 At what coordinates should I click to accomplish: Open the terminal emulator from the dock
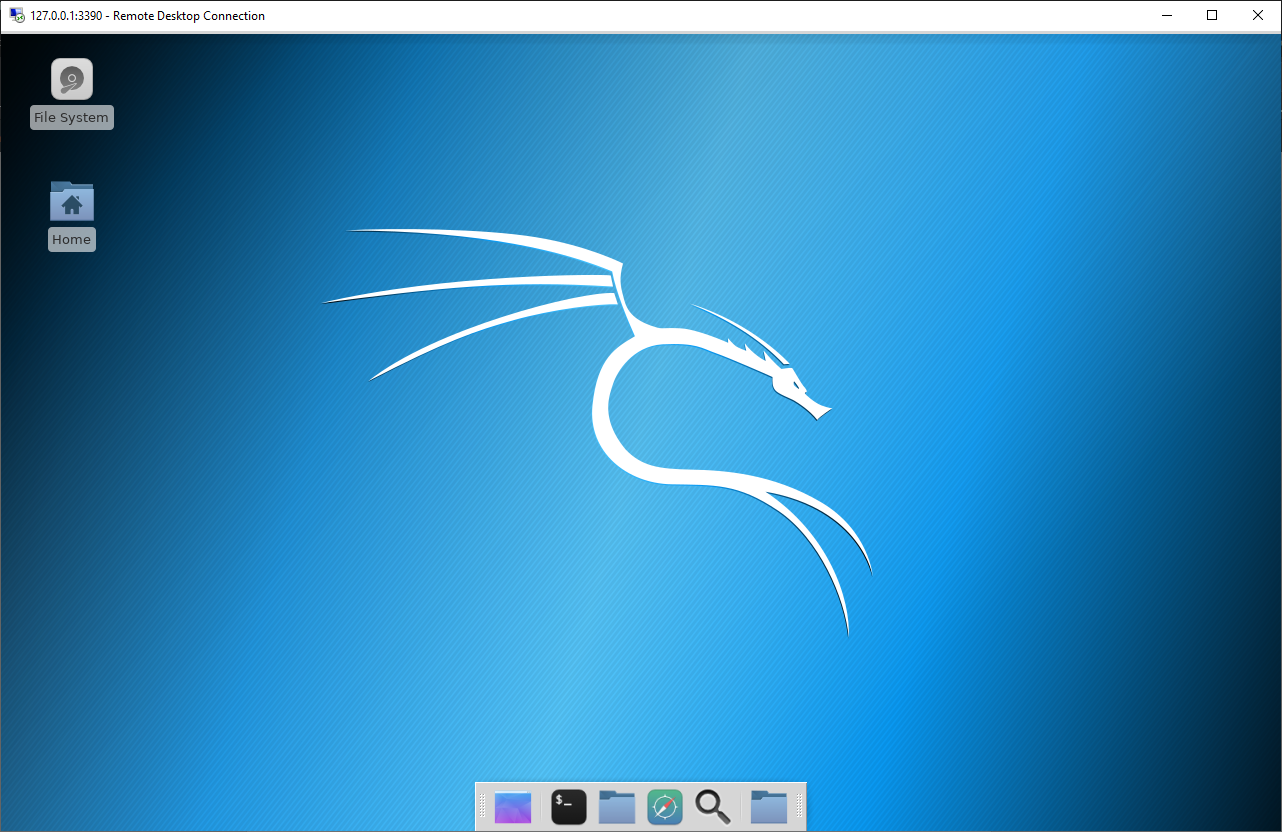coord(568,806)
